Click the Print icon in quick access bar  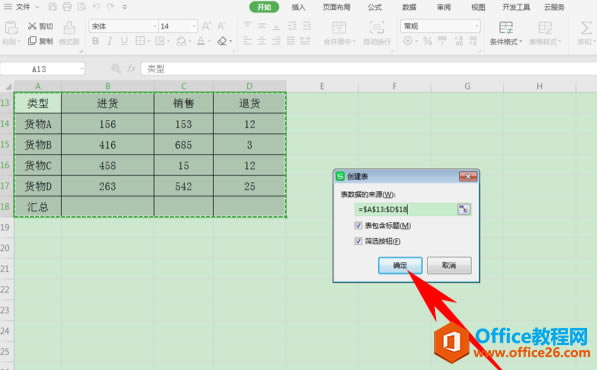(x=67, y=7)
